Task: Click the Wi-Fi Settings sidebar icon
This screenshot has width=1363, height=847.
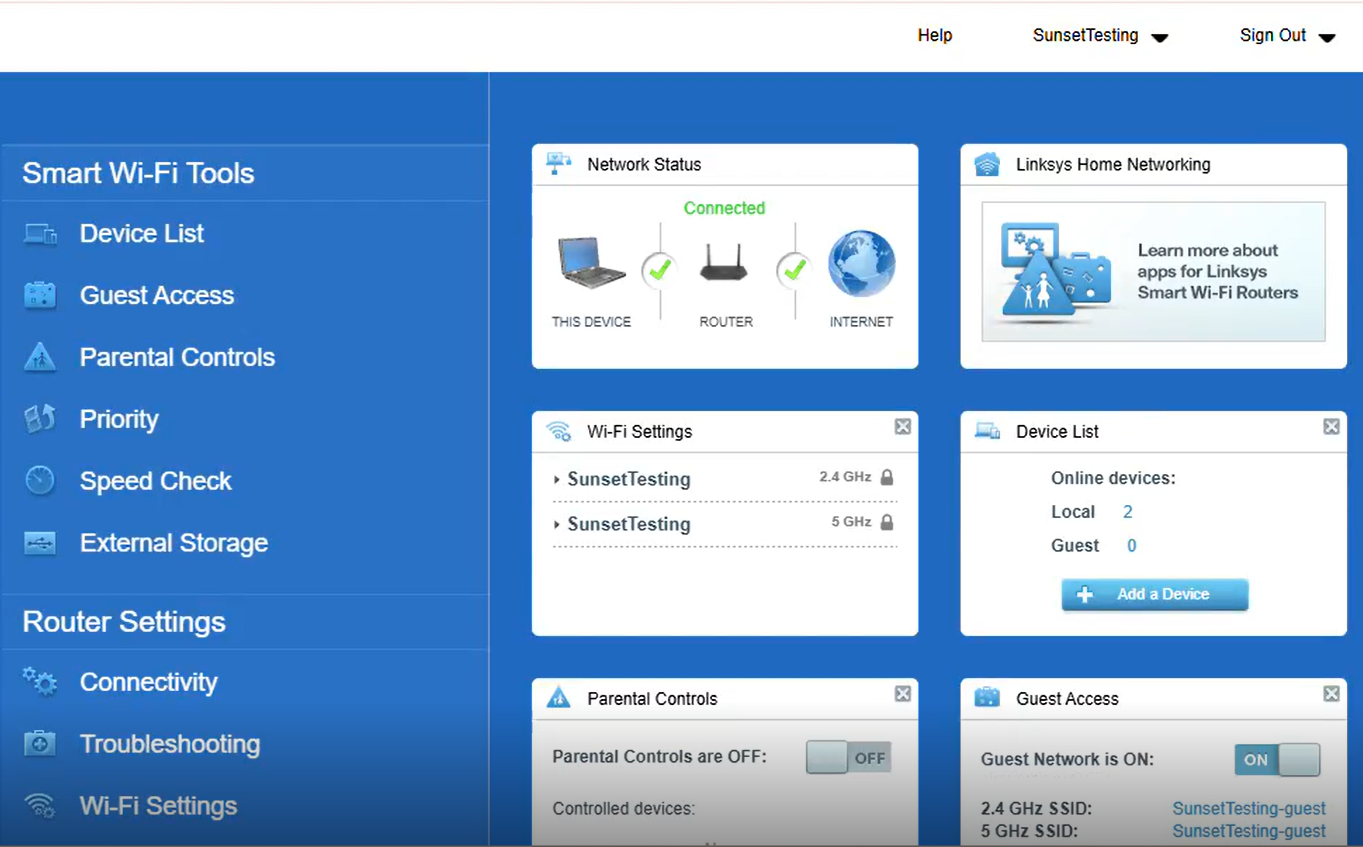Action: [x=40, y=806]
